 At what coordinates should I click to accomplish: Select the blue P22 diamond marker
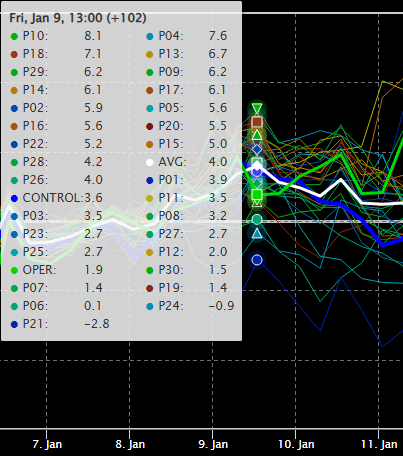[257, 149]
